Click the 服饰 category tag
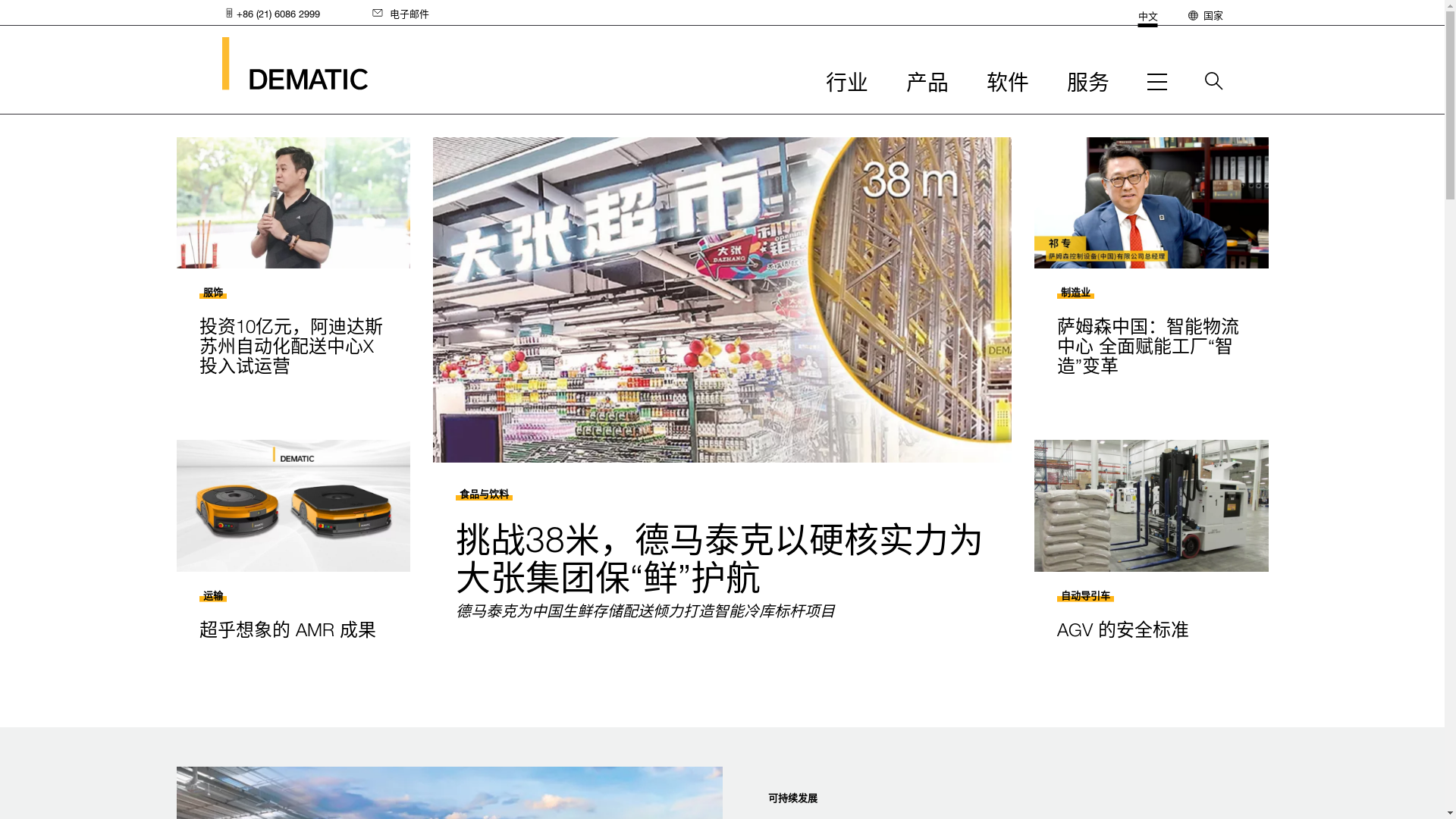This screenshot has height=819, width=1456. pos(212,293)
